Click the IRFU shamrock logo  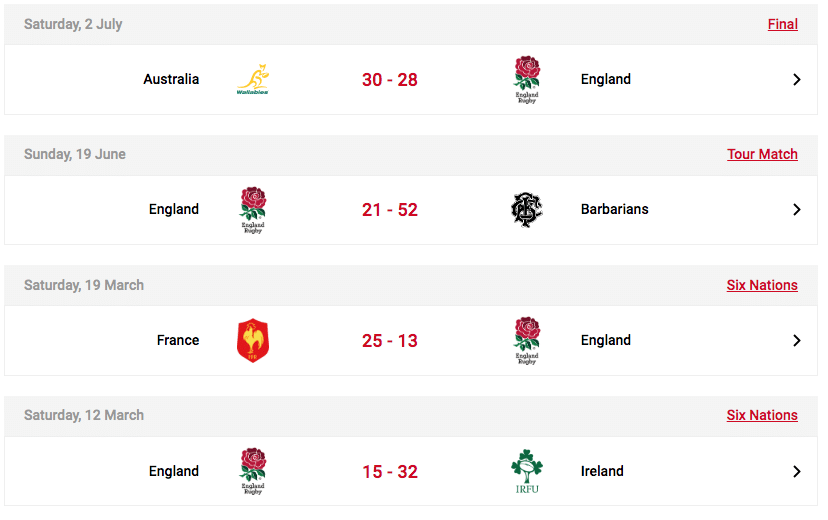coord(527,471)
